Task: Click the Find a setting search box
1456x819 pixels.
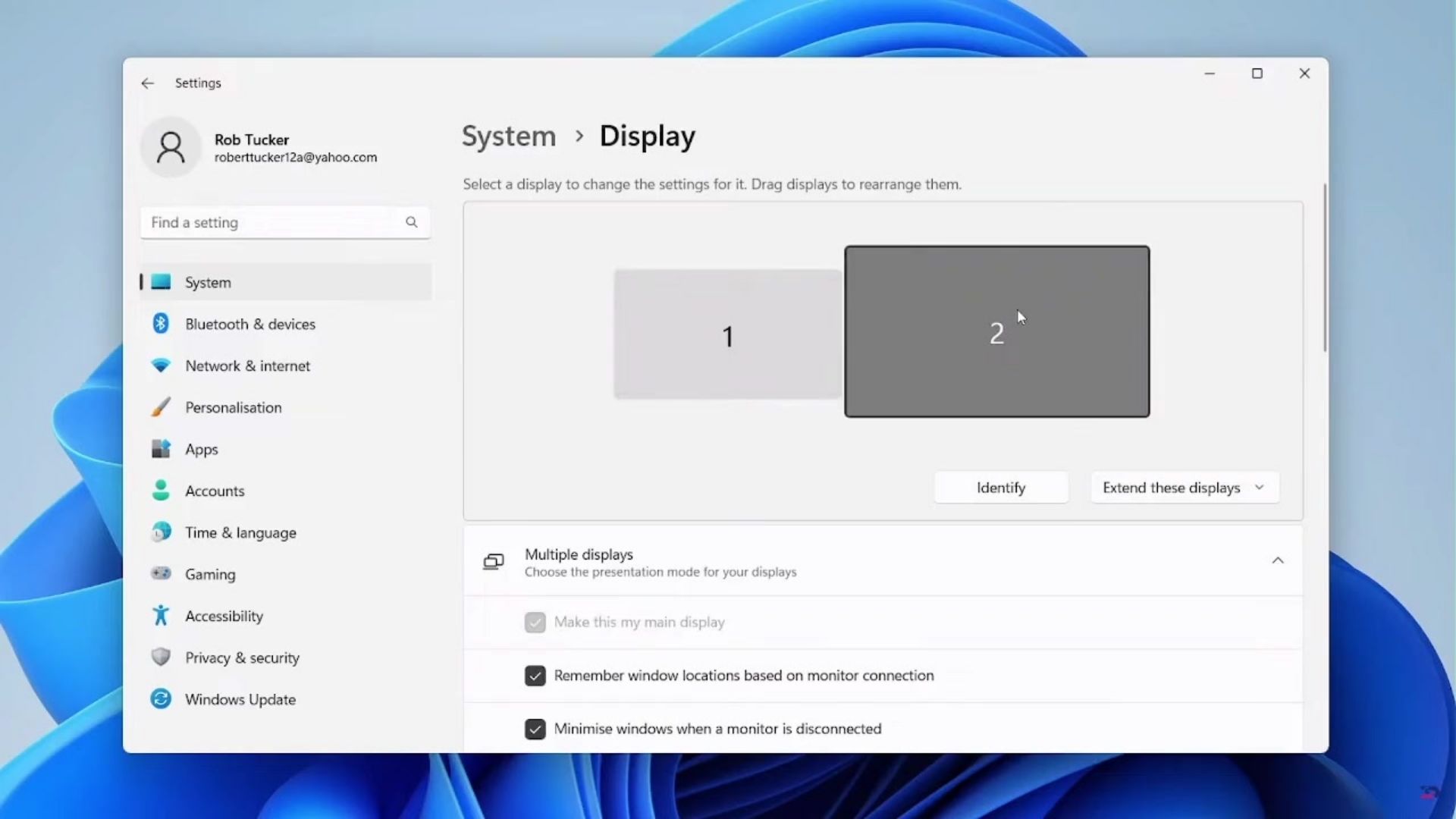Action: [285, 222]
